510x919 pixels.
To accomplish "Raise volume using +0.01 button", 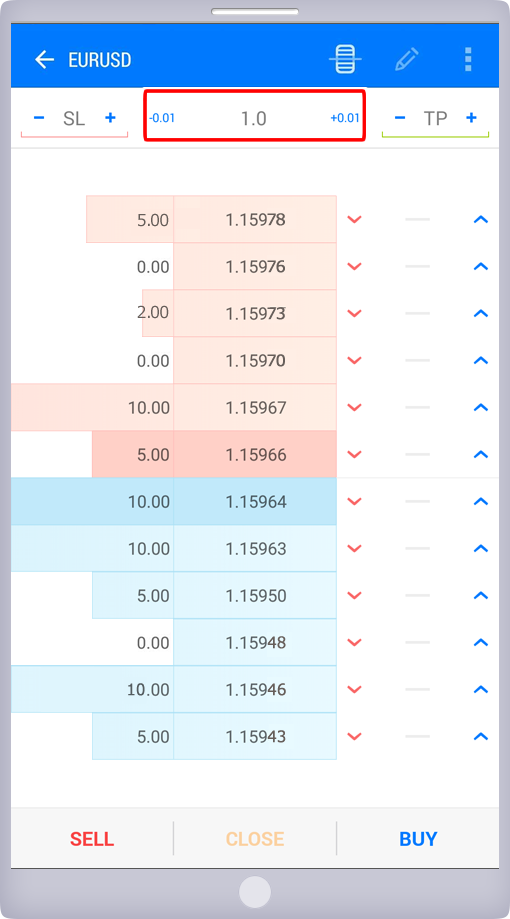I will (345, 118).
